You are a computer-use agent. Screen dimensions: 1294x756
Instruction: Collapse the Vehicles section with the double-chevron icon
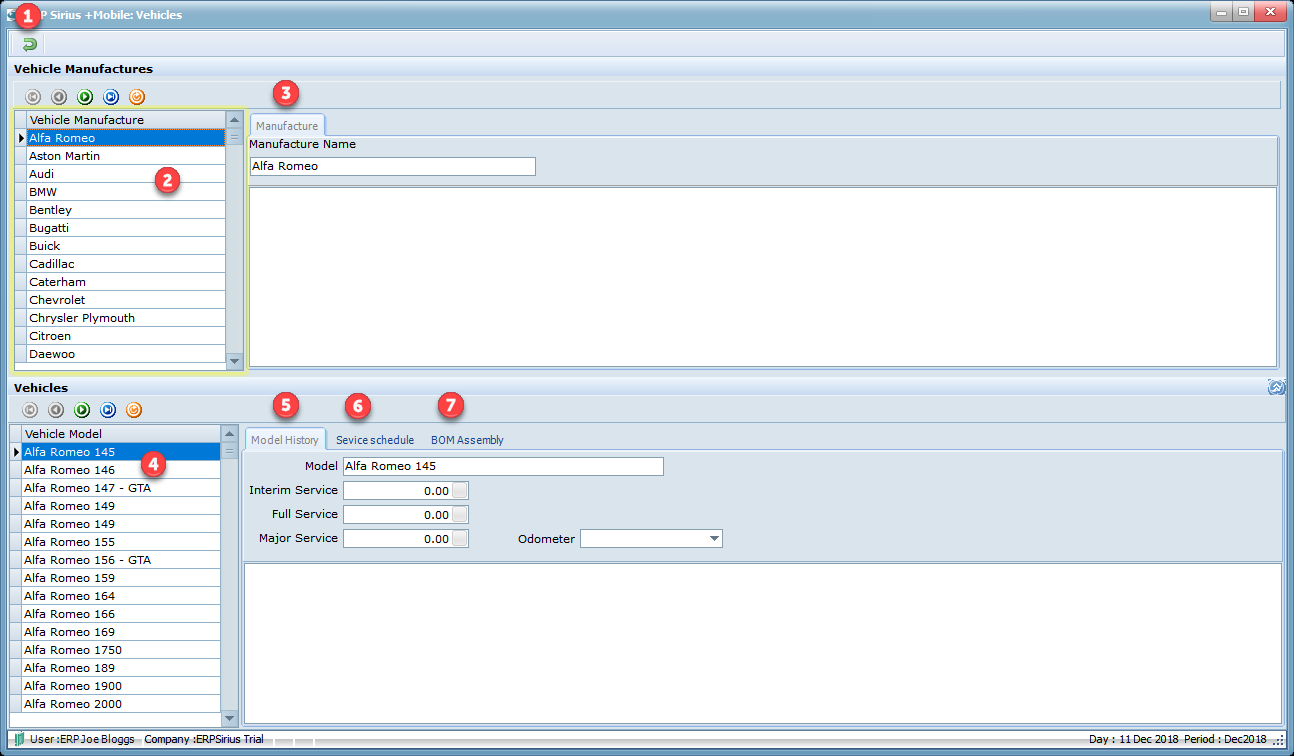point(1276,387)
